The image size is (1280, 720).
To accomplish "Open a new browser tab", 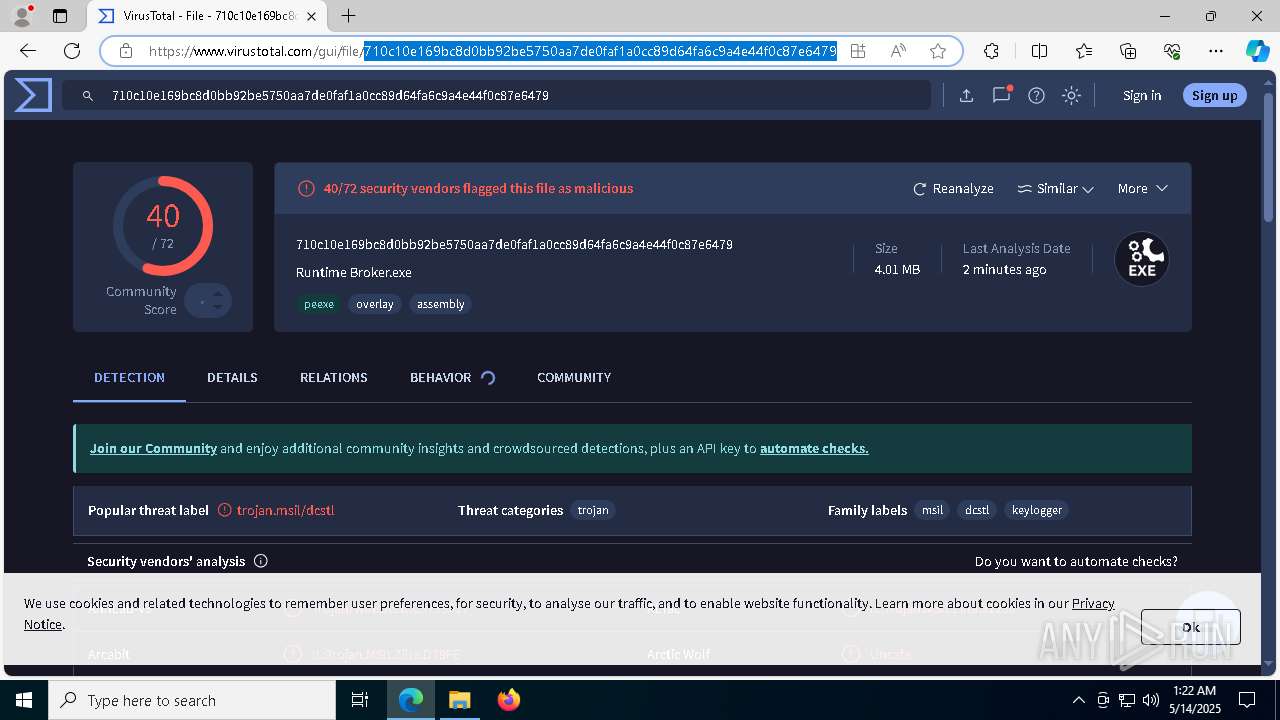I will pos(348,16).
